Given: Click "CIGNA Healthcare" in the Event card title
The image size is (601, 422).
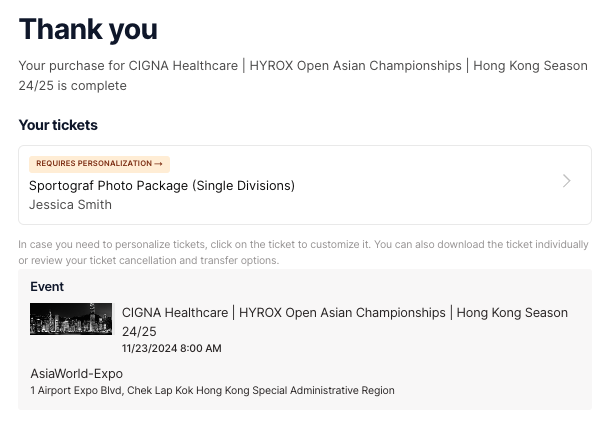Looking at the screenshot, I should (x=175, y=313).
